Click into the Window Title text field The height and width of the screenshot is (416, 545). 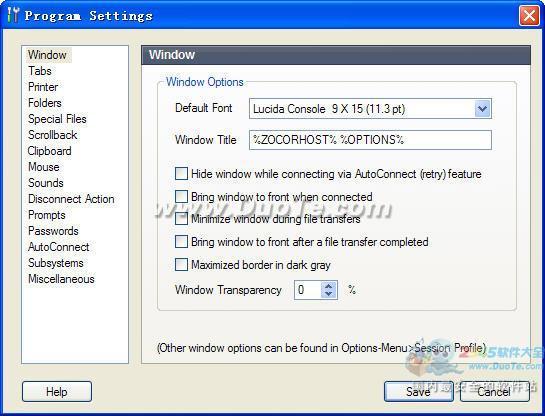pyautogui.click(x=370, y=140)
